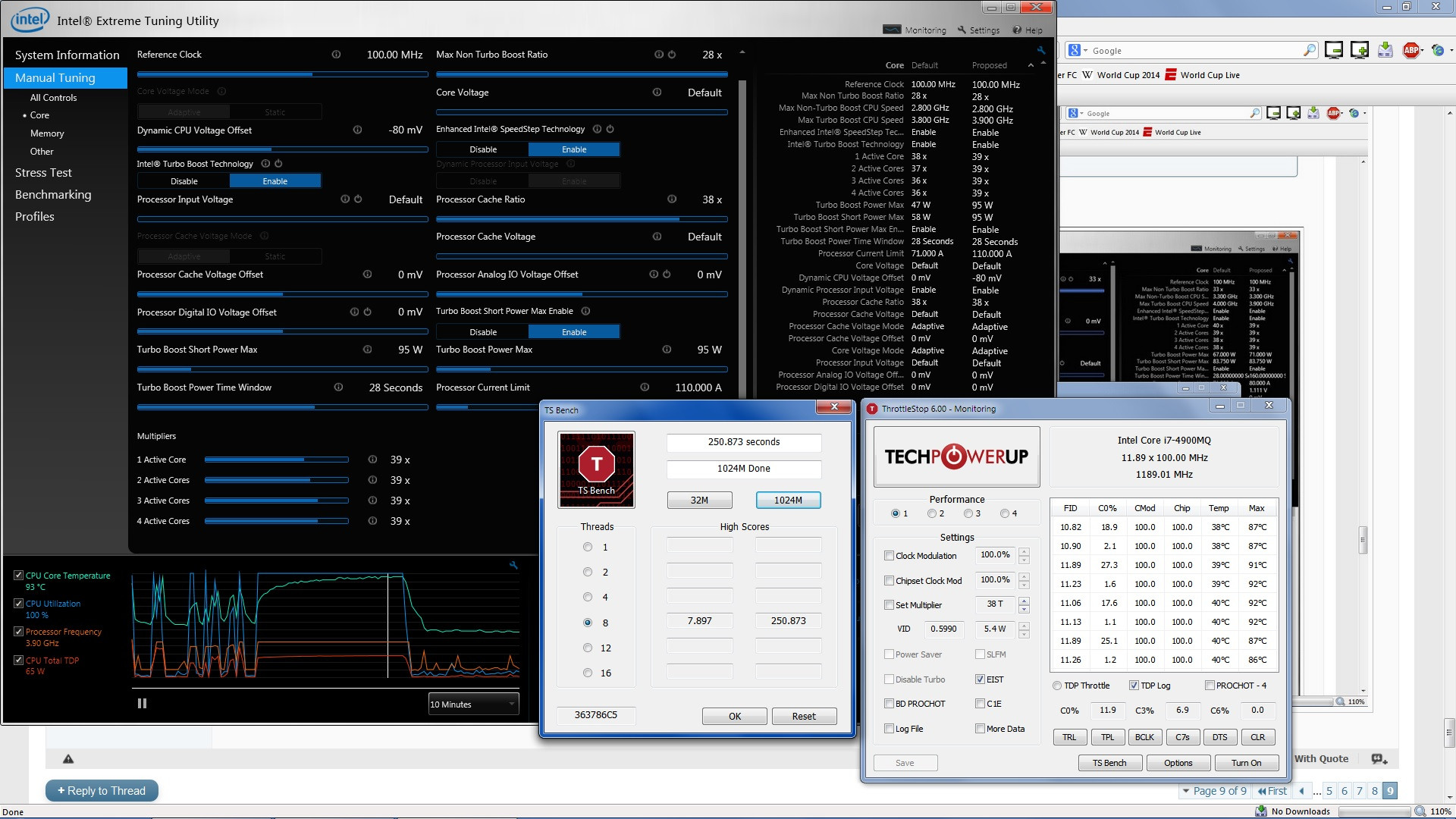The height and width of the screenshot is (819, 1456).
Task: Open Benchmarking section
Action: click(53, 195)
